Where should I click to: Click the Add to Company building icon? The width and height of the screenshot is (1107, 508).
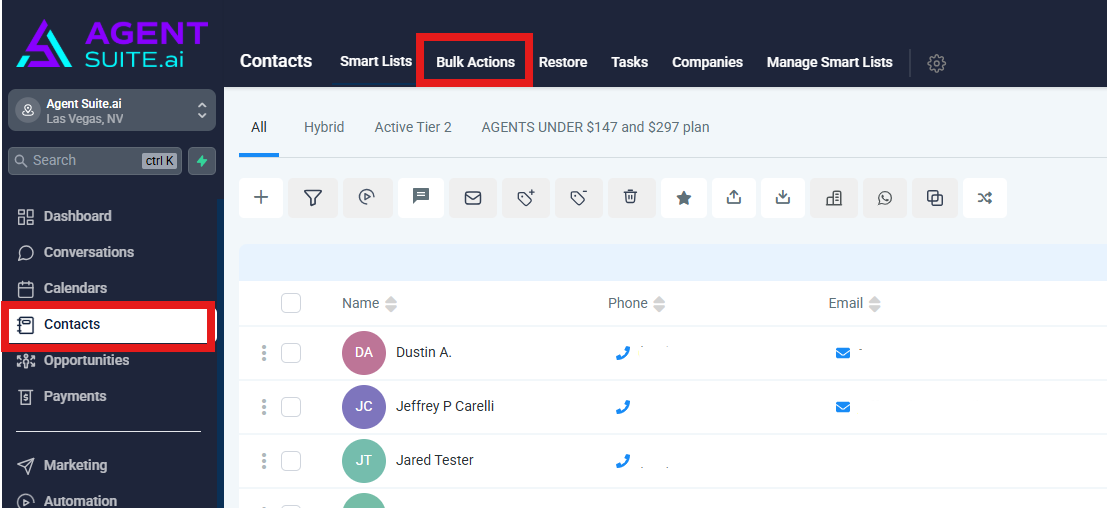(x=834, y=198)
